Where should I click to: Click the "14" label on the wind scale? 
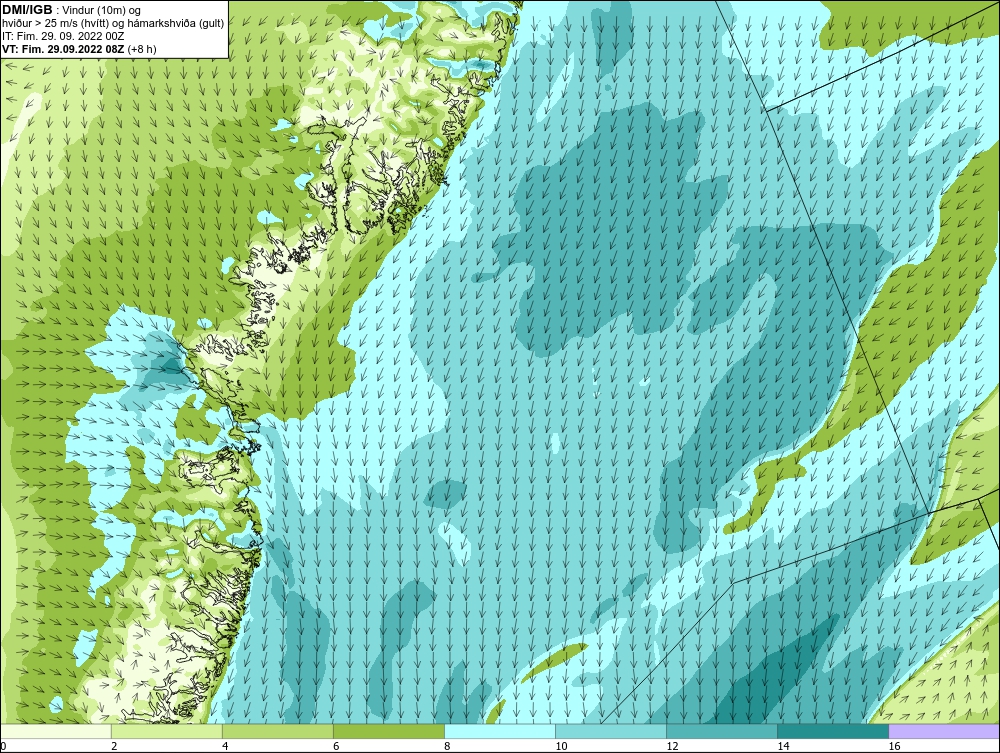click(x=783, y=747)
